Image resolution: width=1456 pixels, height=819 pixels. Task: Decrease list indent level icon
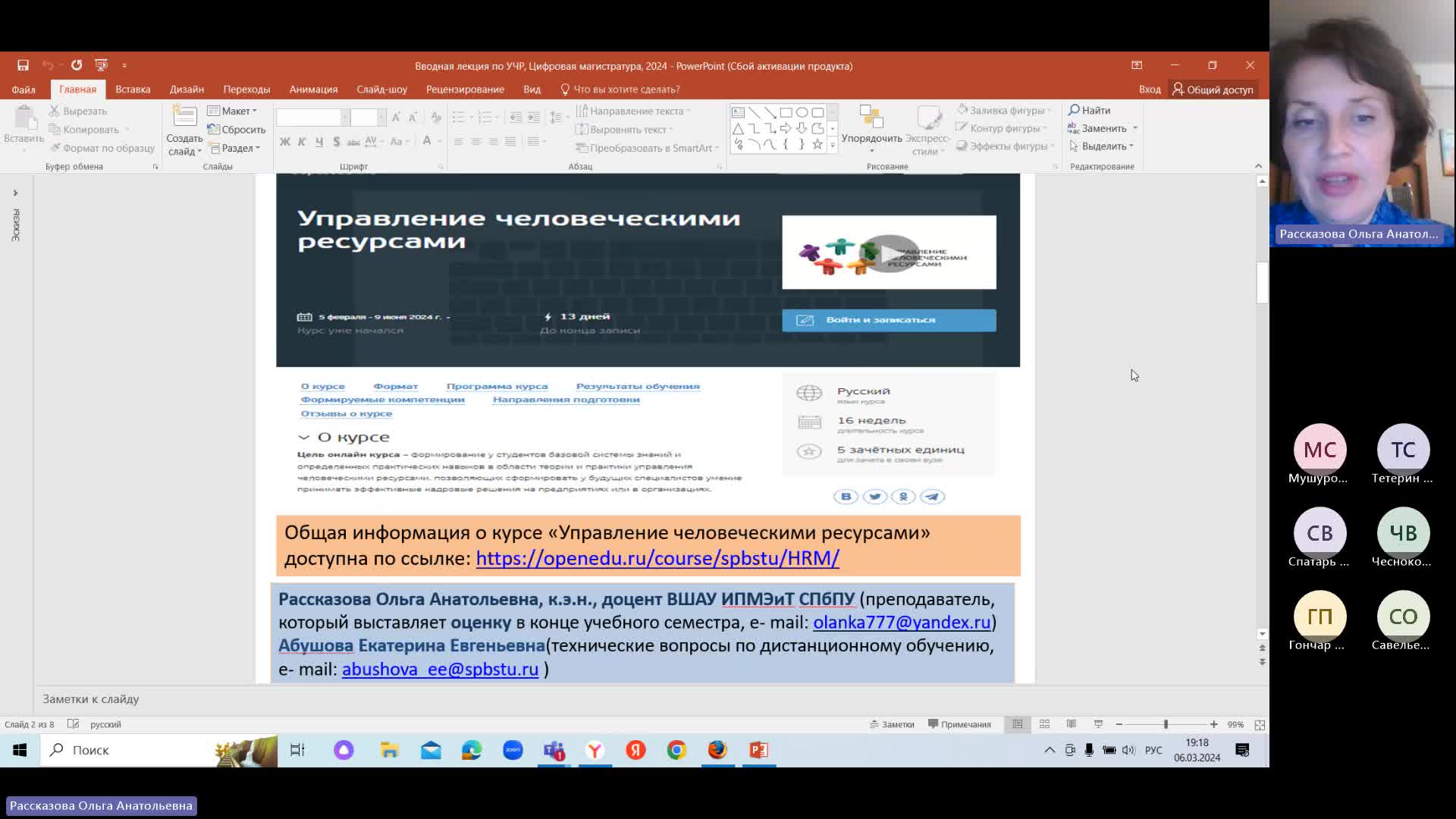[x=516, y=117]
